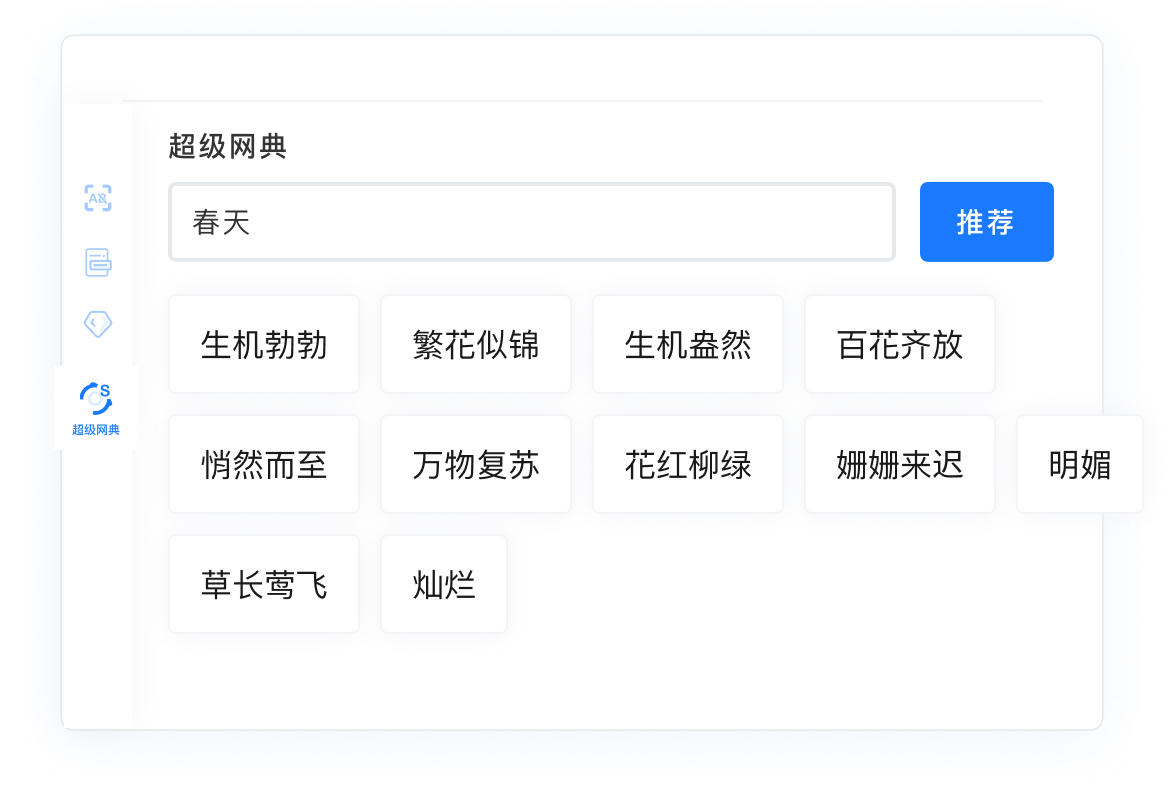Select 草长莺飞 at the bottom
This screenshot has height=790, width=1174.
tap(263, 583)
